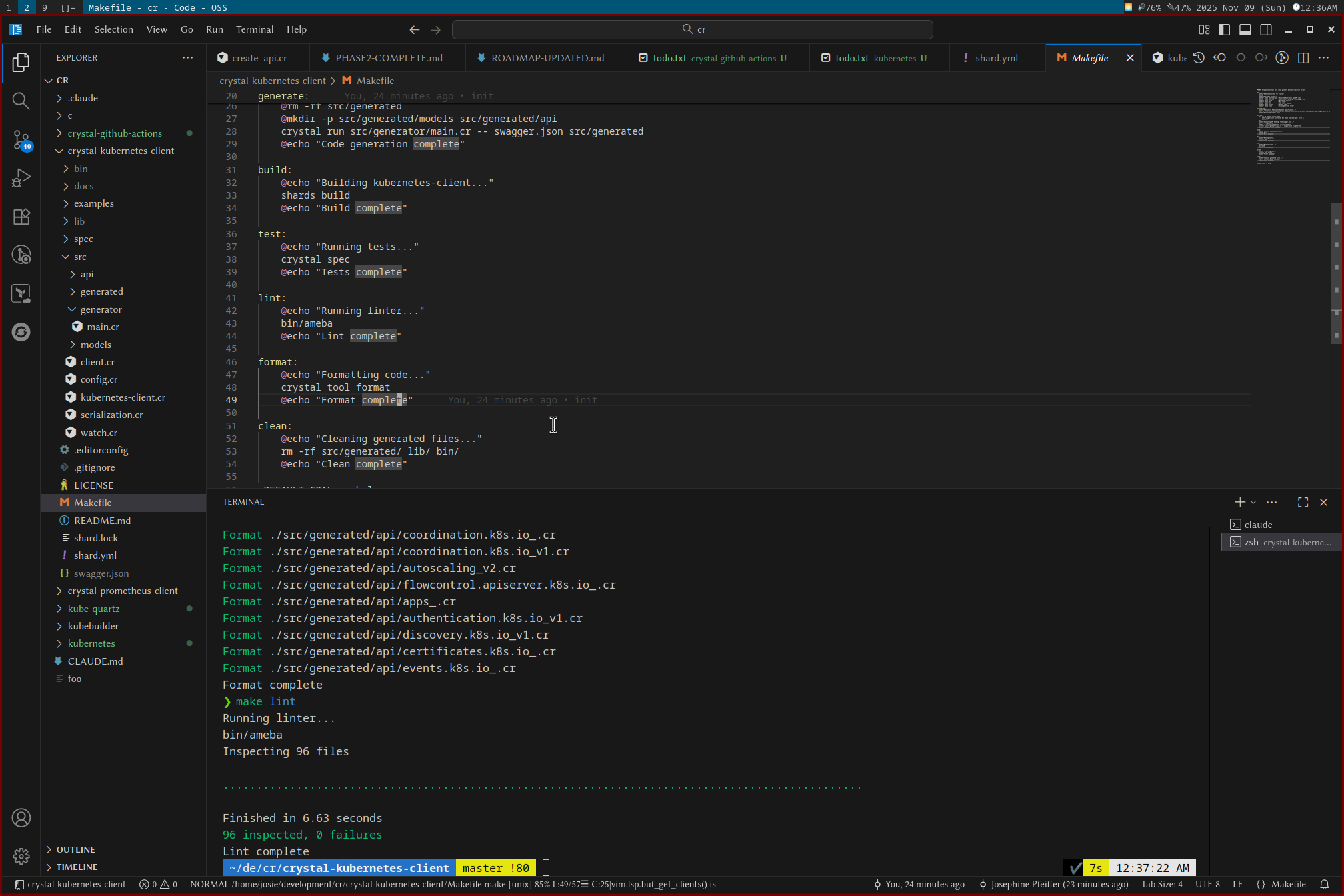Click the minimap code overview
1344x896 pixels.
1291,127
